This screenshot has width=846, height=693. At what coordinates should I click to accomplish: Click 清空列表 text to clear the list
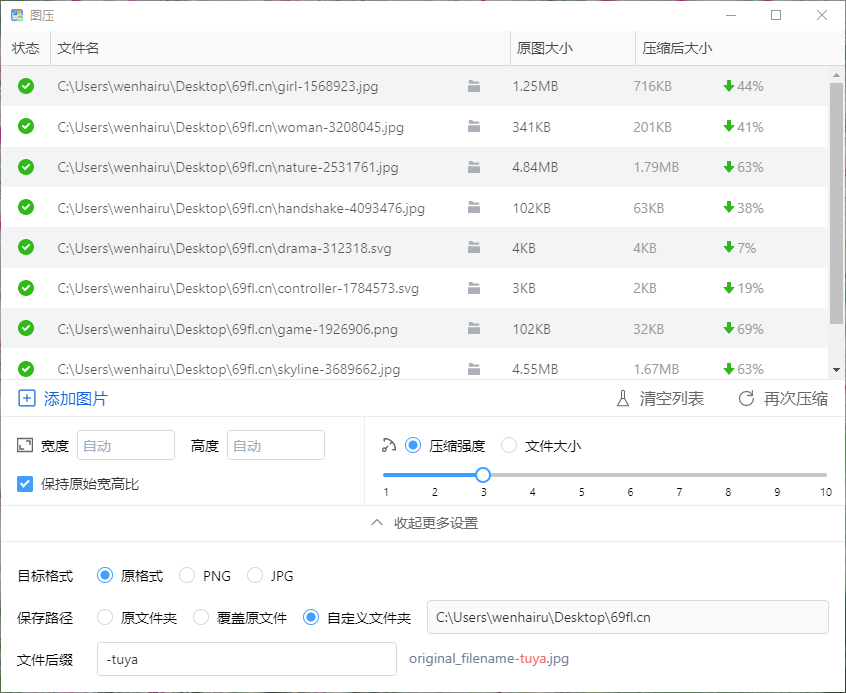(x=672, y=398)
